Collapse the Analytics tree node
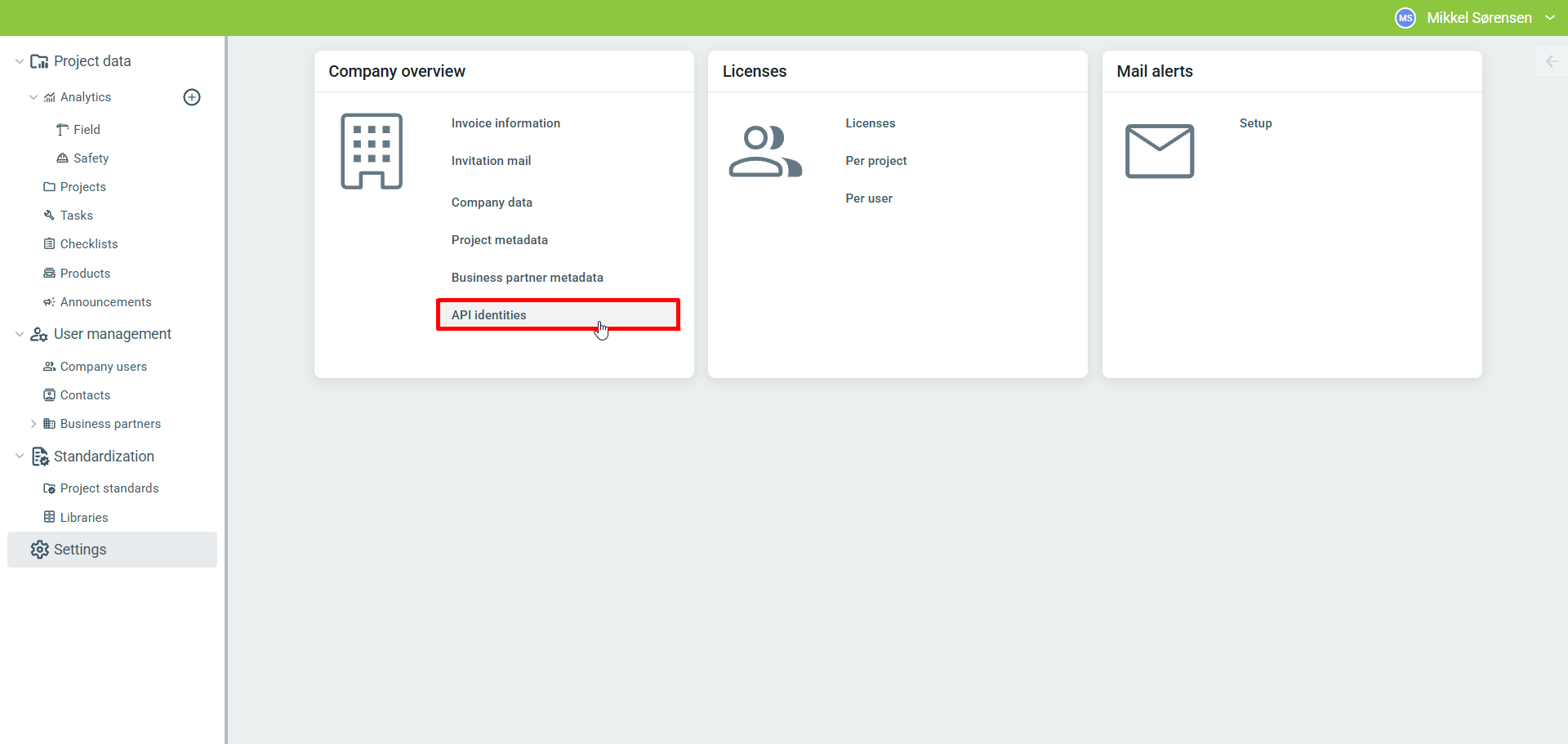Screen dimensions: 1568x744 [x=33, y=97]
